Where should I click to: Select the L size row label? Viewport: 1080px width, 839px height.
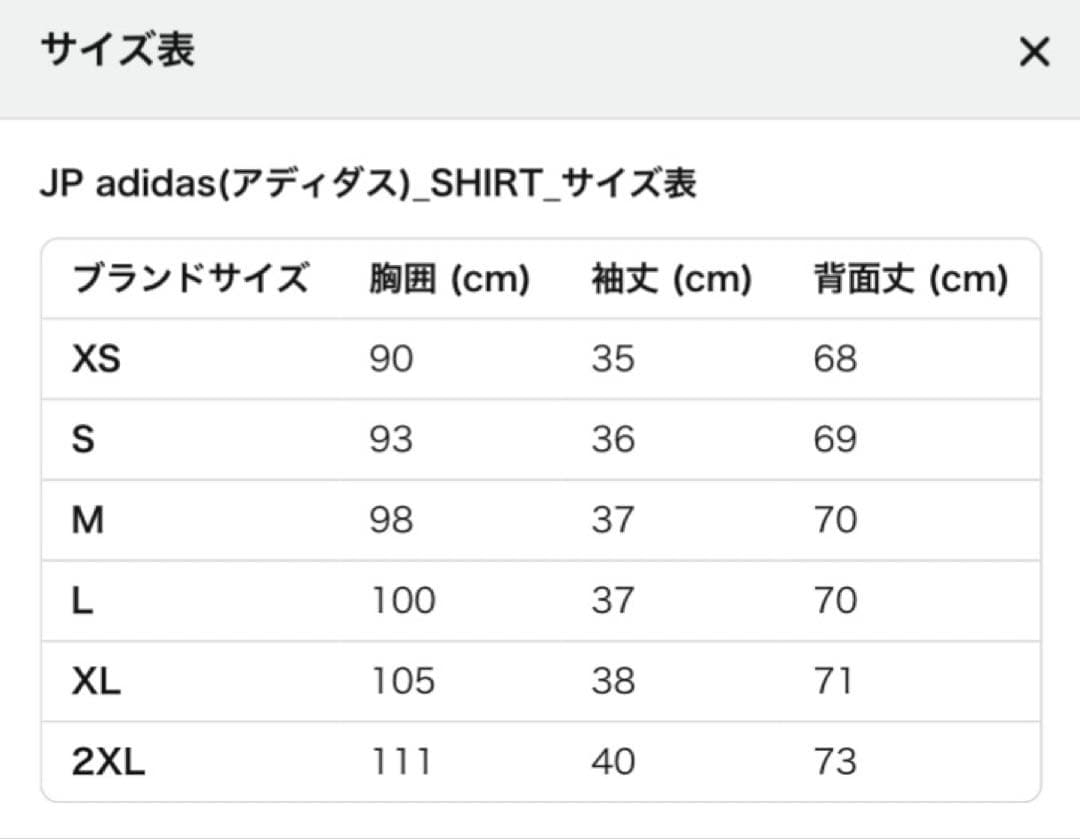tap(84, 600)
